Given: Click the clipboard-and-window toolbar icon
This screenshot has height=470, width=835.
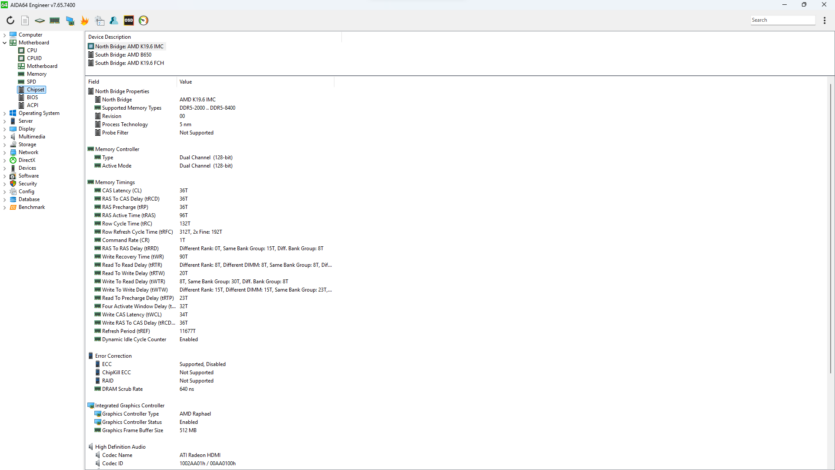Looking at the screenshot, I should point(100,20).
